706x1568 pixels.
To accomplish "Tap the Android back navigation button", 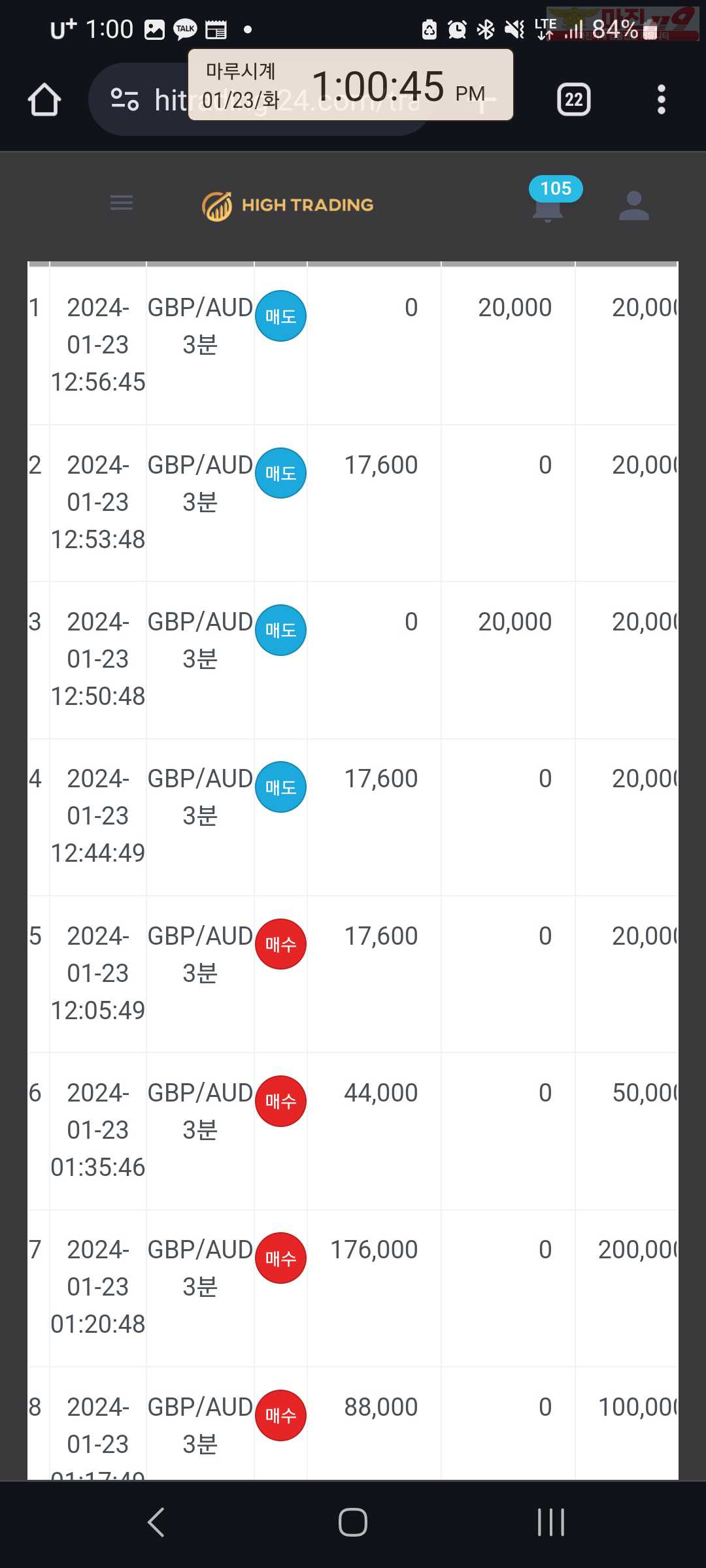I will click(x=156, y=1522).
